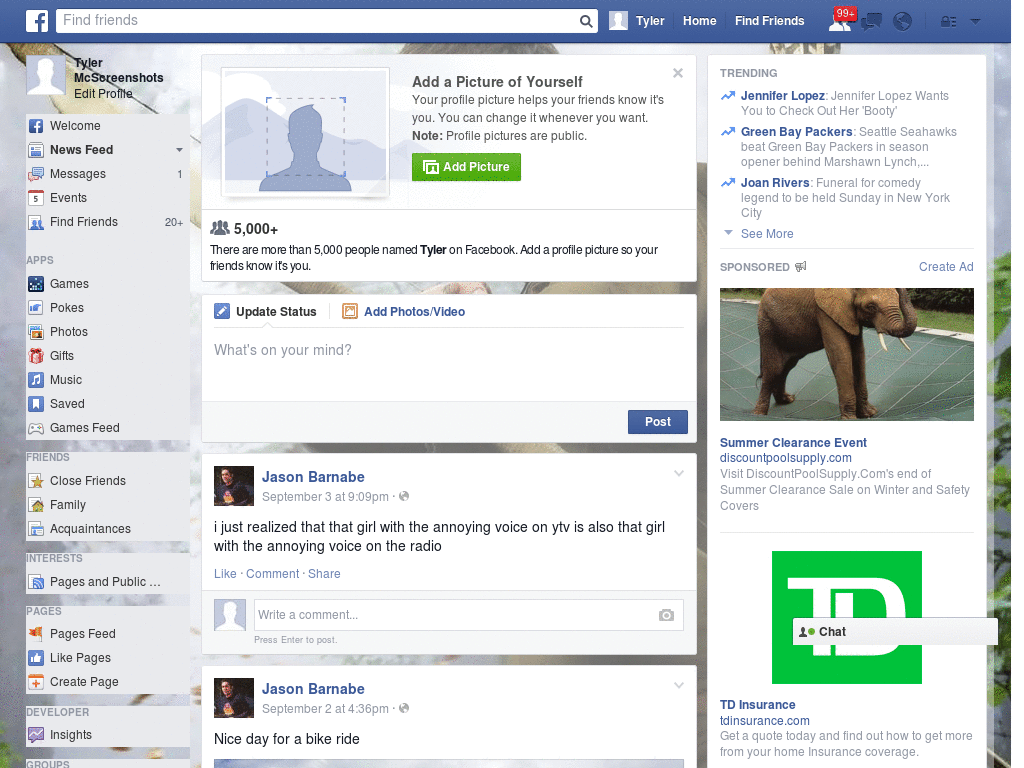Click Find Friends in the left sidebar
The image size is (1024, 768).
point(84,222)
